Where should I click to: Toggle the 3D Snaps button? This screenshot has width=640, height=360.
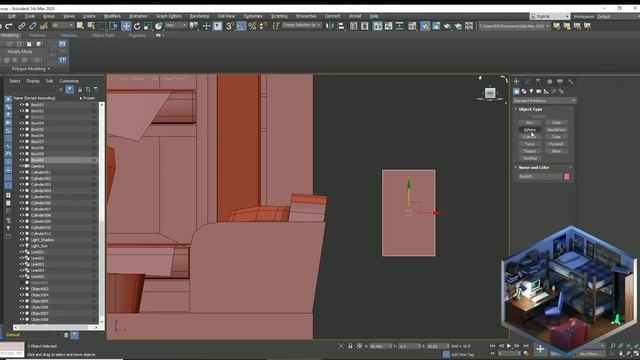click(x=230, y=26)
